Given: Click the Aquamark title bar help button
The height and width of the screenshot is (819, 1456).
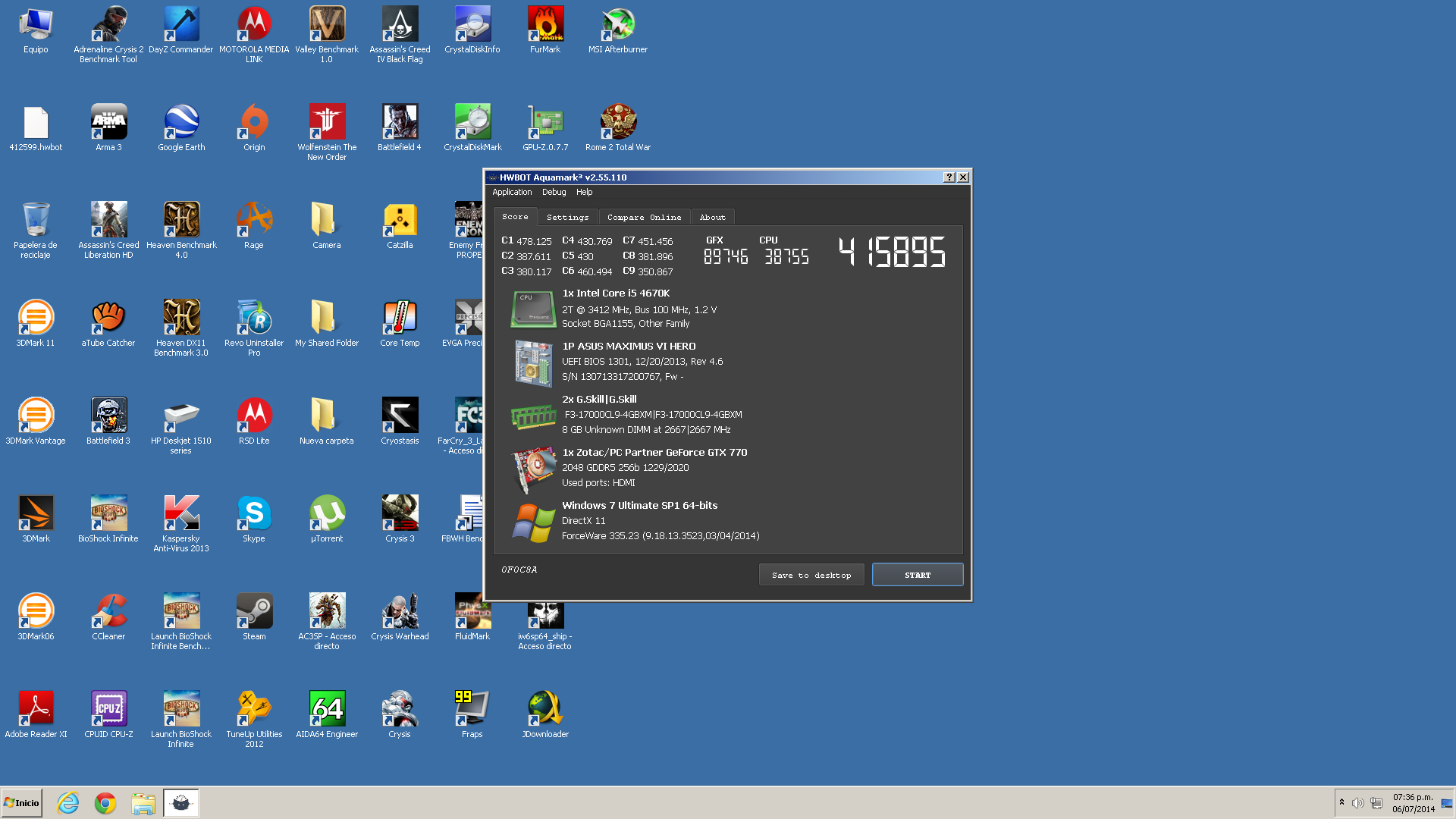Looking at the screenshot, I should 949,177.
